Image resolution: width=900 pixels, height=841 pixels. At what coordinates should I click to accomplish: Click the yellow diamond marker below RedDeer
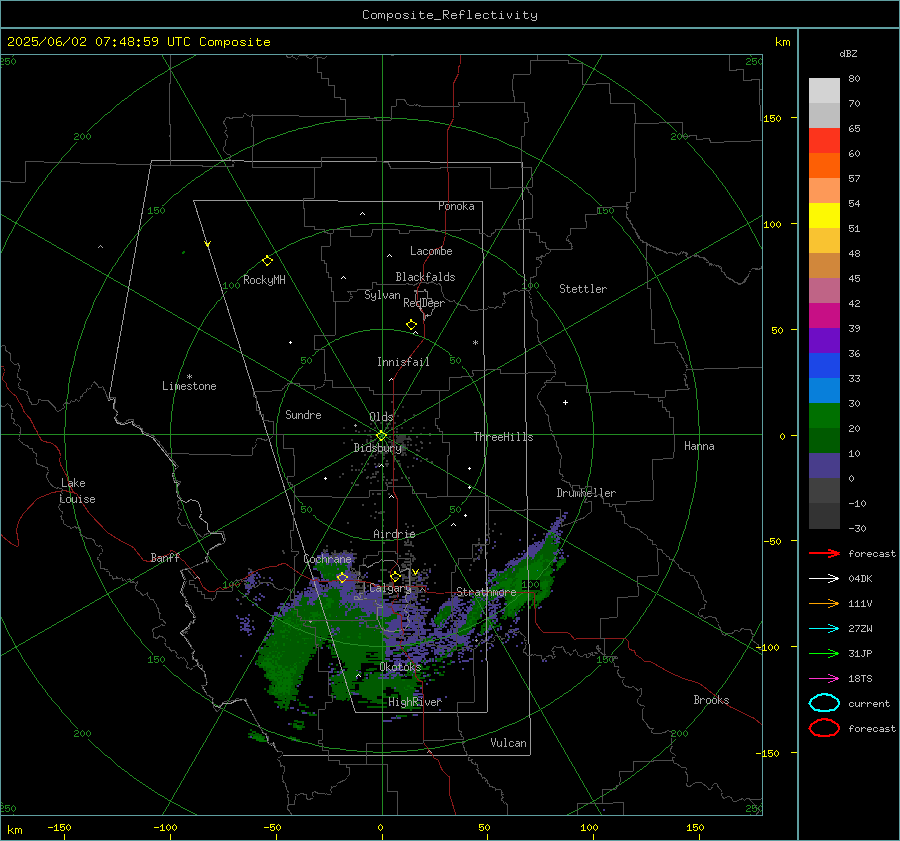pyautogui.click(x=411, y=325)
